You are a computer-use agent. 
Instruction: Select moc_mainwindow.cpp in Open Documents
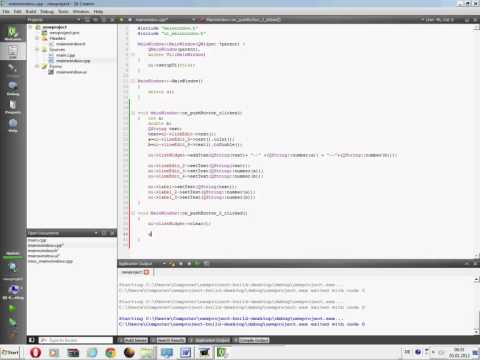click(x=50, y=261)
